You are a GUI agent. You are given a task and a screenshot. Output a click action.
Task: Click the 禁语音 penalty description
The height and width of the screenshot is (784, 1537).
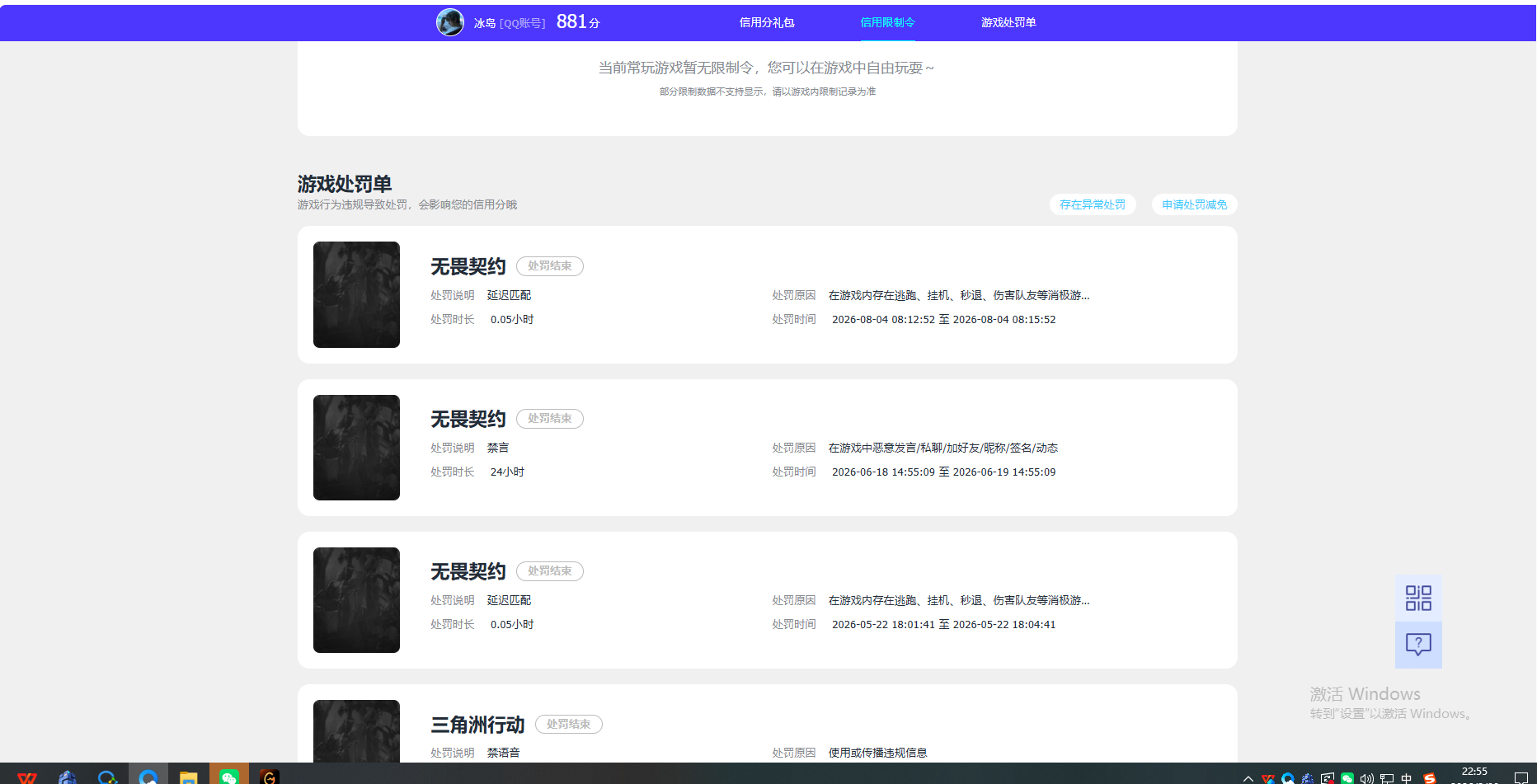pyautogui.click(x=503, y=753)
